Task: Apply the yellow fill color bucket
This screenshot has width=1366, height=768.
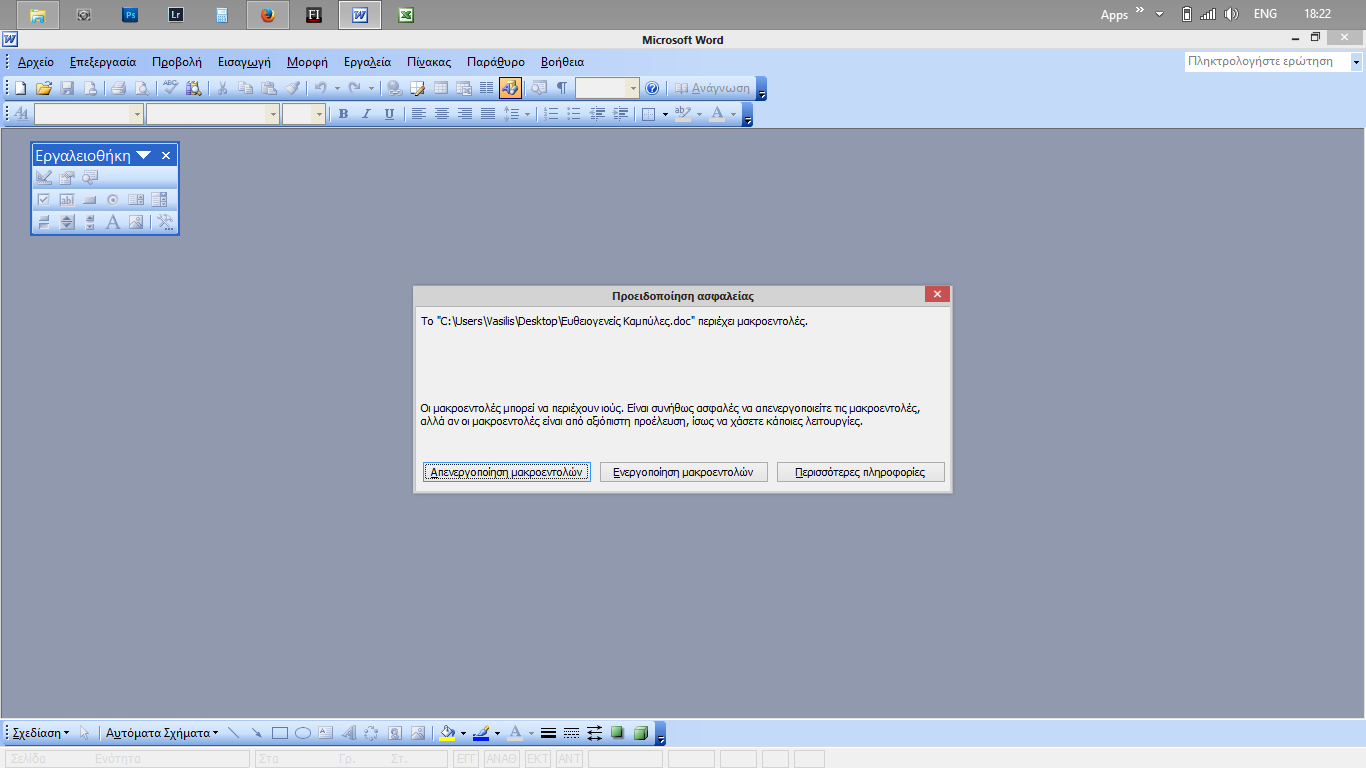Action: coord(449,733)
